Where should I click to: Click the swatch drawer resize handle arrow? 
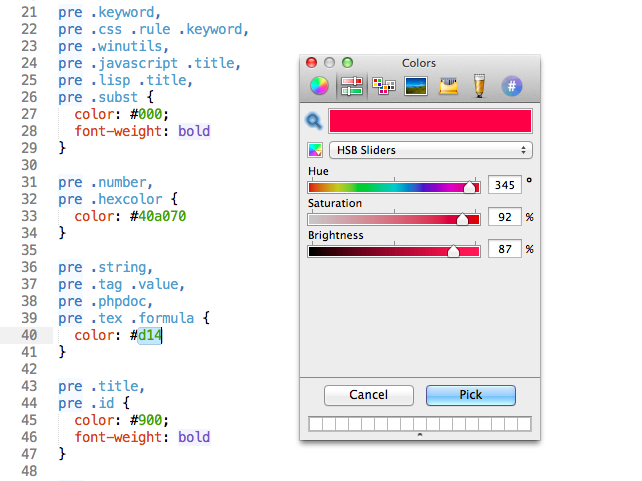click(x=420, y=435)
